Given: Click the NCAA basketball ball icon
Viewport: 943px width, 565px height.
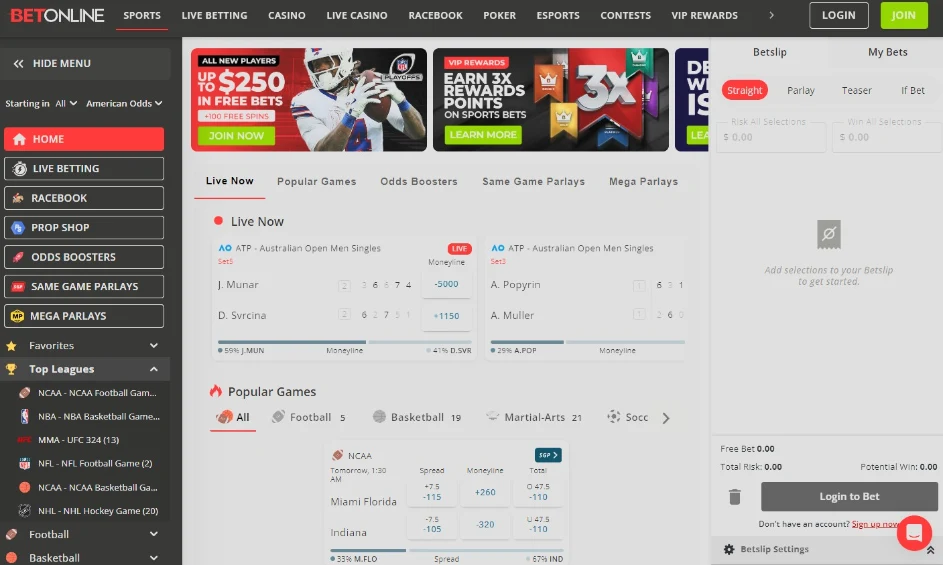Looking at the screenshot, I should pyautogui.click(x=25, y=487).
